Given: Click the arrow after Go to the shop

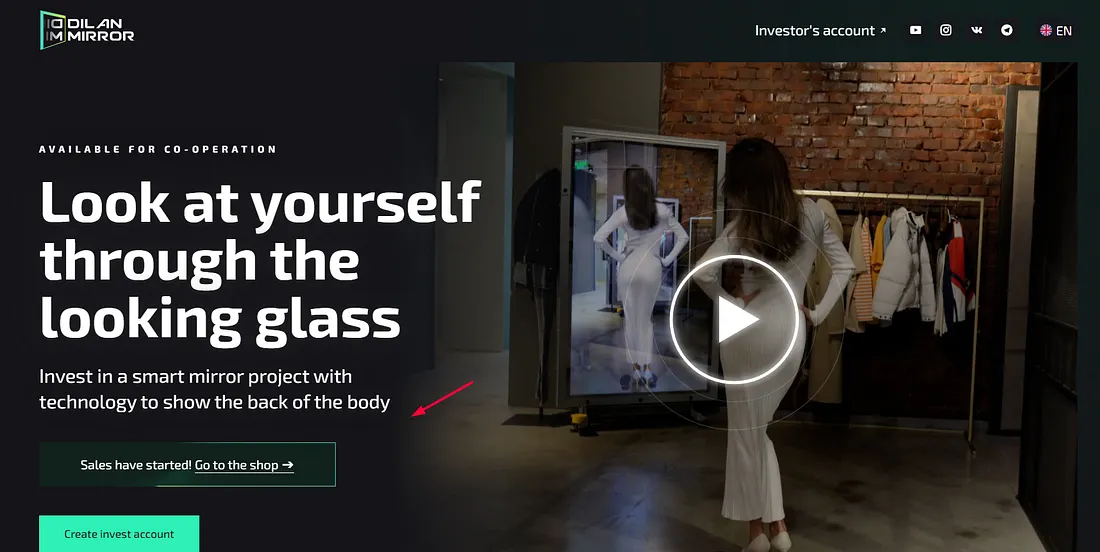Looking at the screenshot, I should click(x=287, y=464).
